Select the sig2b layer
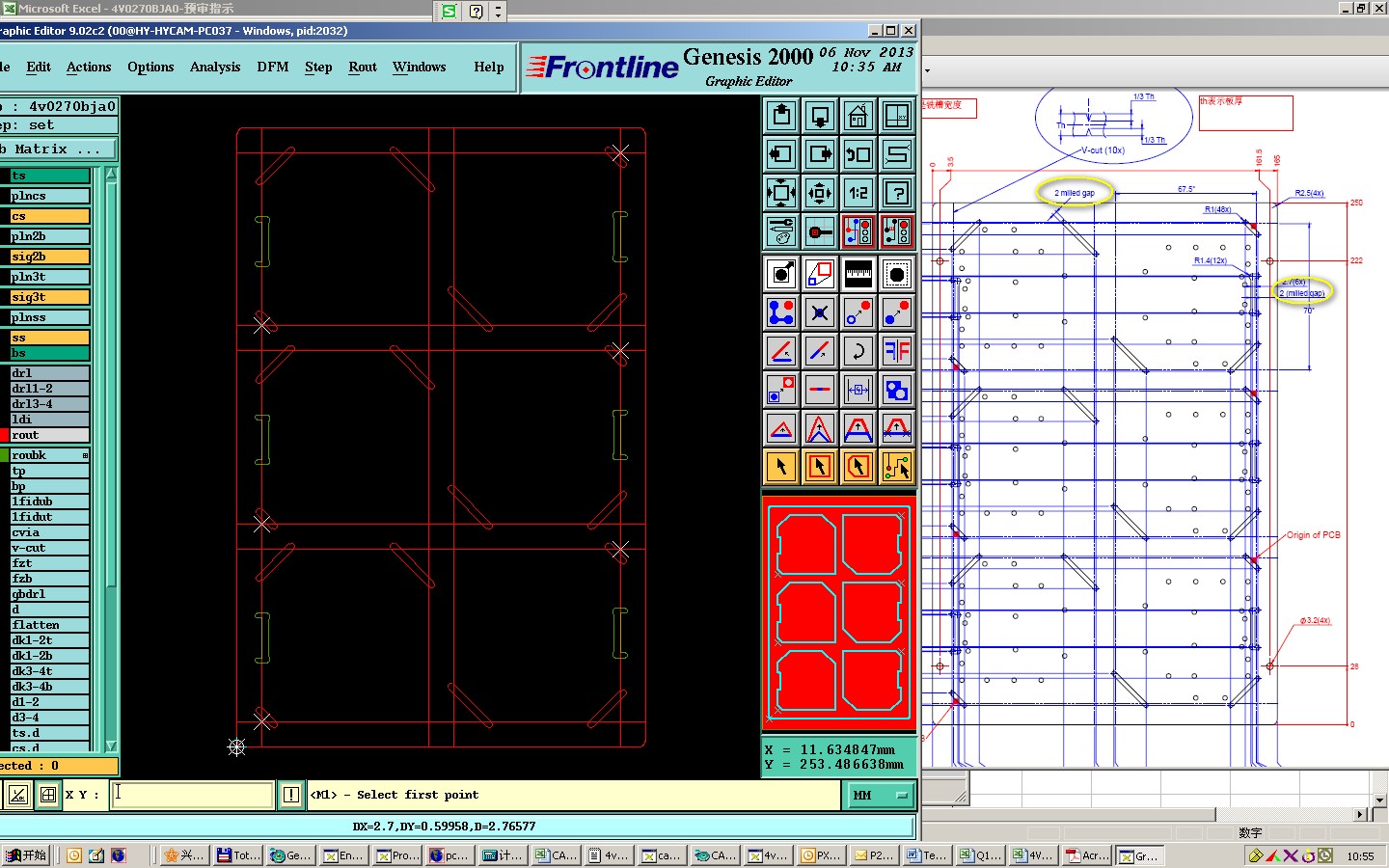This screenshot has height=868, width=1389. [50, 257]
